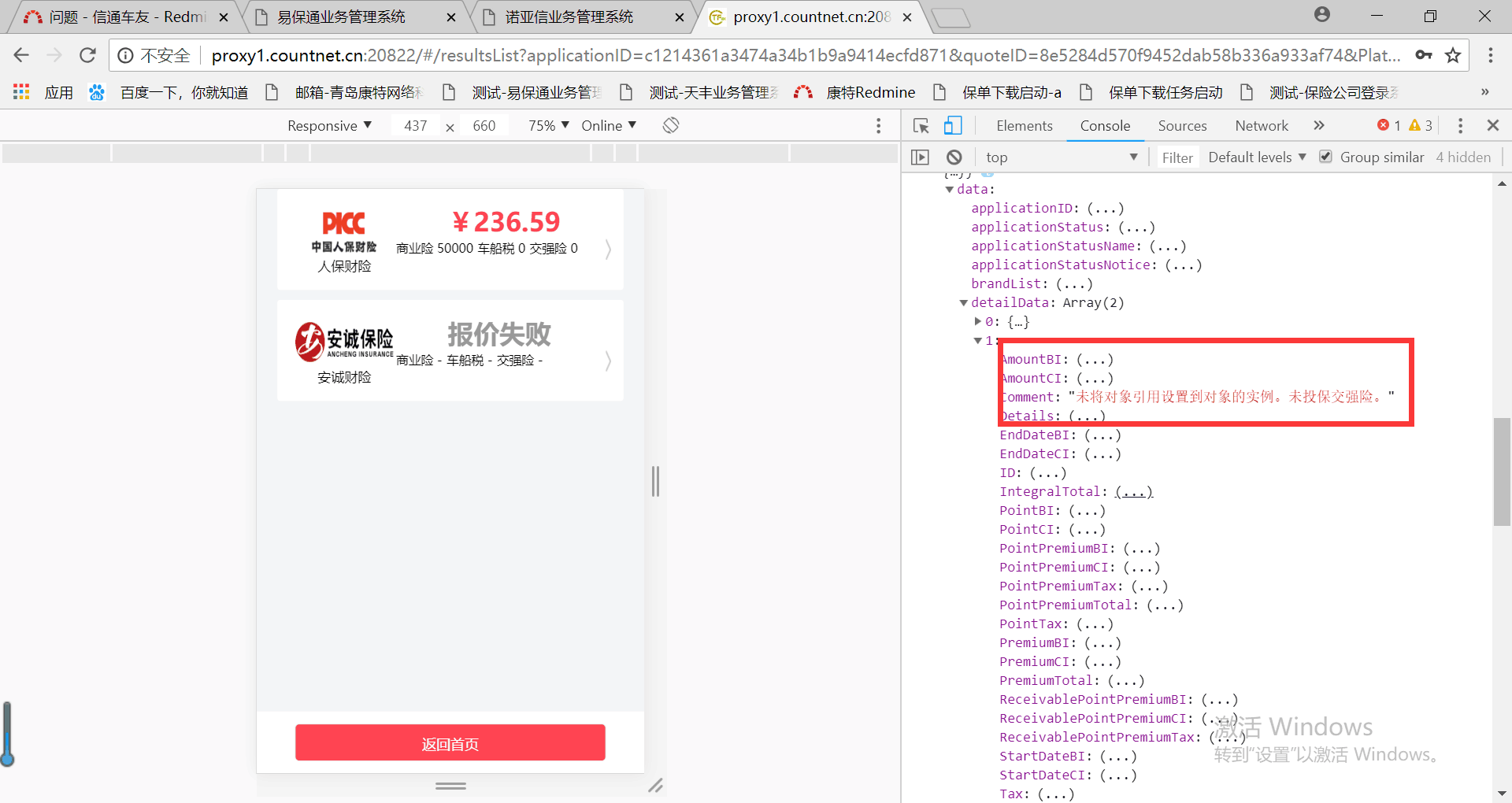This screenshot has width=1512, height=803.
Task: Collapse detailData item 1
Action: point(978,341)
